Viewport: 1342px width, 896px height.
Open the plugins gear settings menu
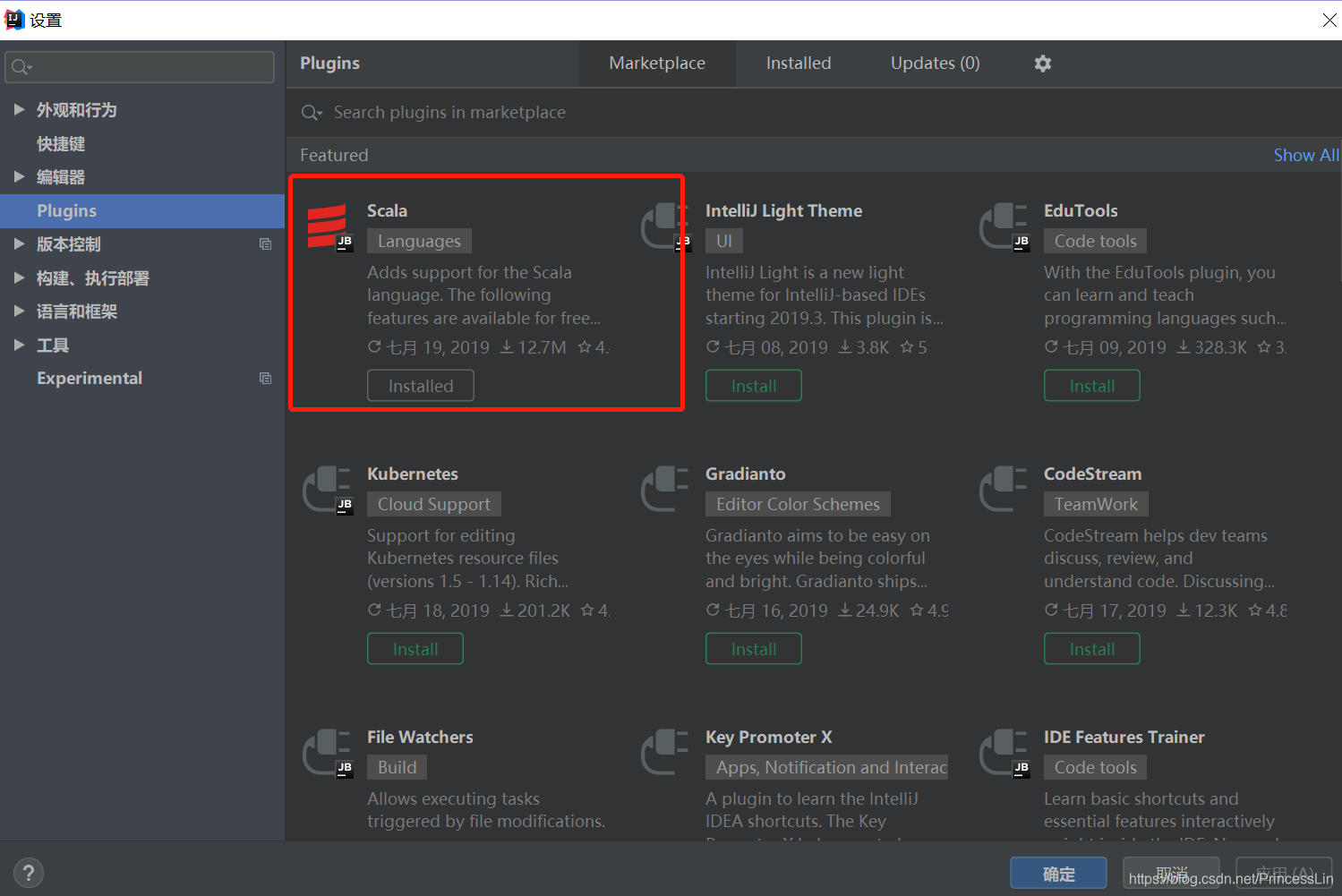(1043, 64)
